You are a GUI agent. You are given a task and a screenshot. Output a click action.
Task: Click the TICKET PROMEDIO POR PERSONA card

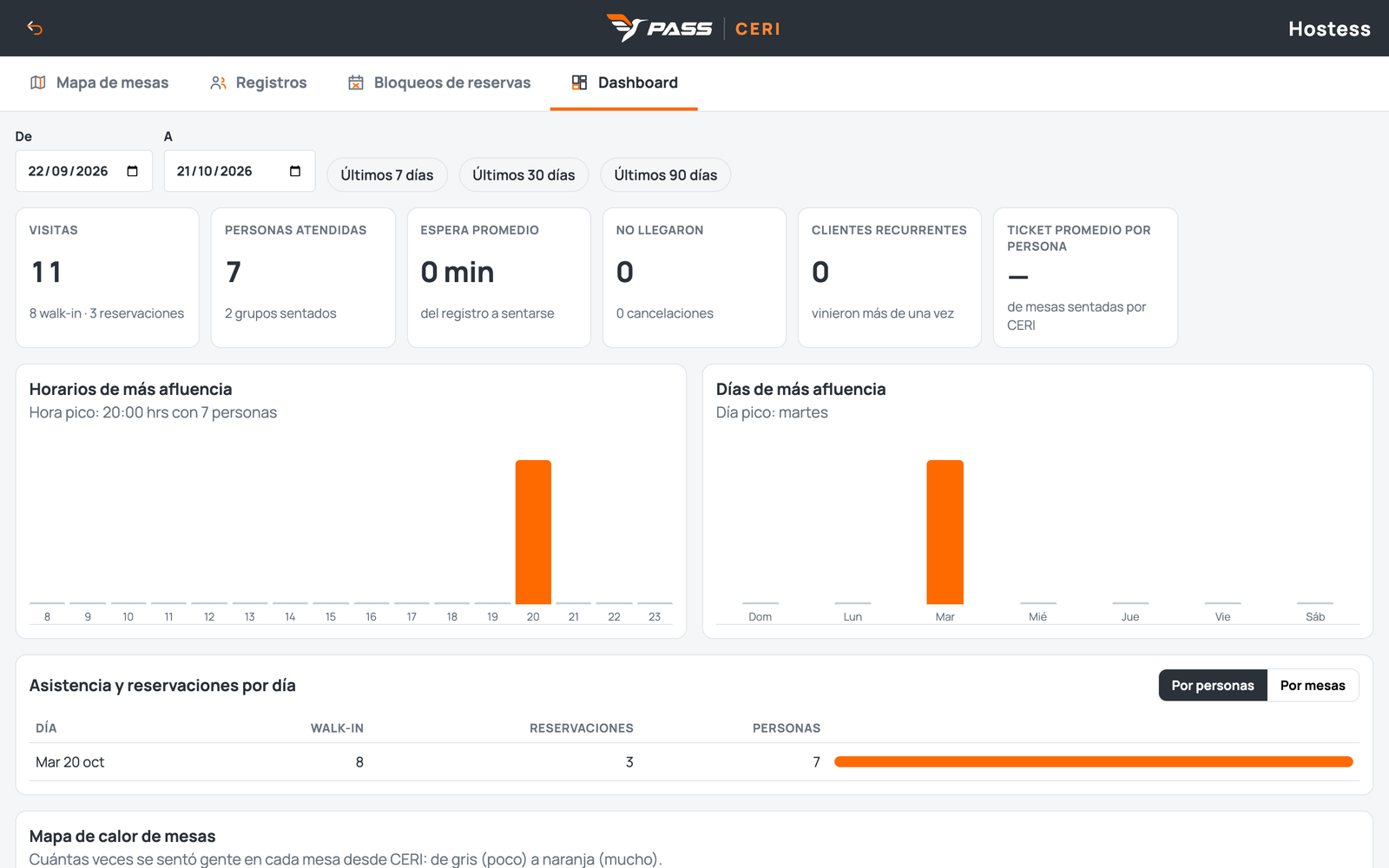(x=1085, y=278)
